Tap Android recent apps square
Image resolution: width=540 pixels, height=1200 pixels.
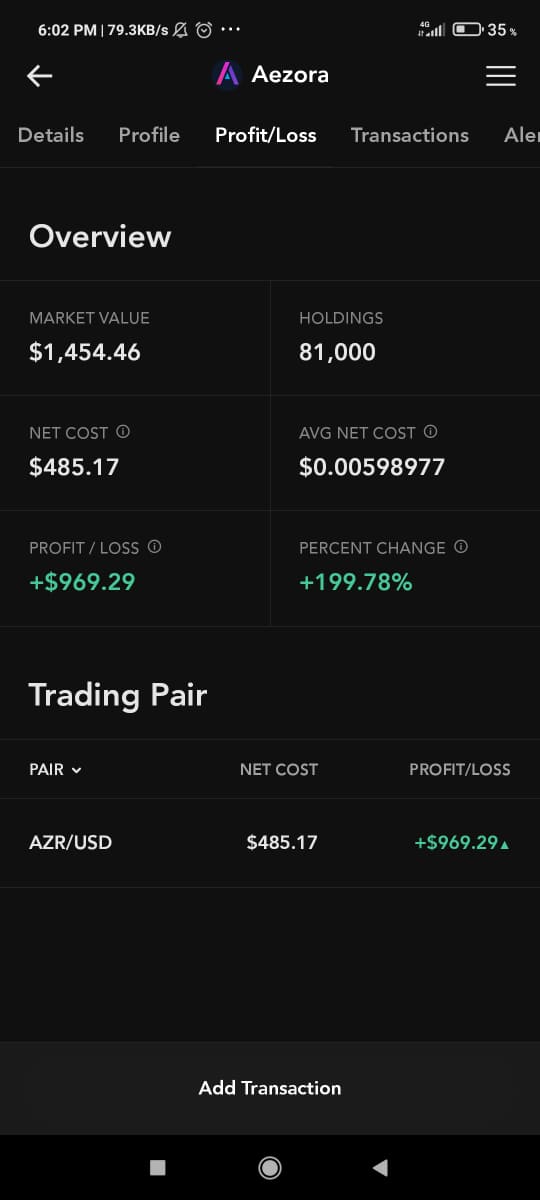click(x=157, y=1167)
